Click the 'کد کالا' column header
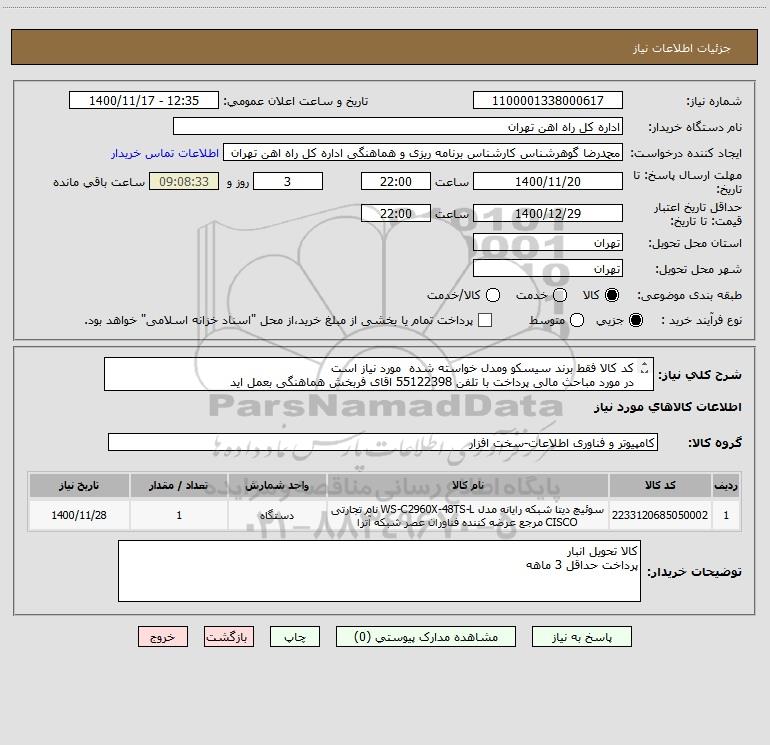The height and width of the screenshot is (745, 770). coord(660,485)
